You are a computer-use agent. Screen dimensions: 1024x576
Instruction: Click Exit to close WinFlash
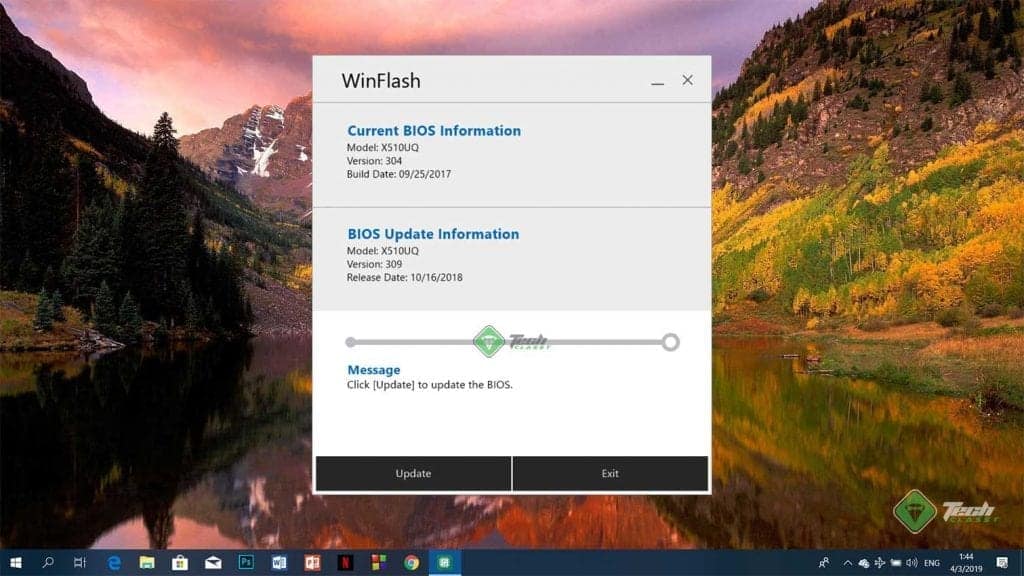[610, 473]
